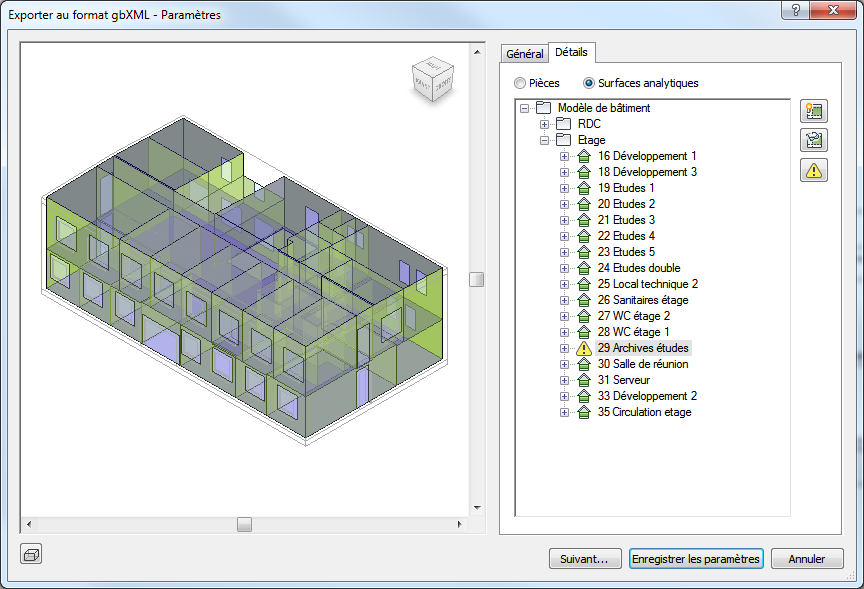
Task: Click the help question mark button
Action: (x=796, y=10)
